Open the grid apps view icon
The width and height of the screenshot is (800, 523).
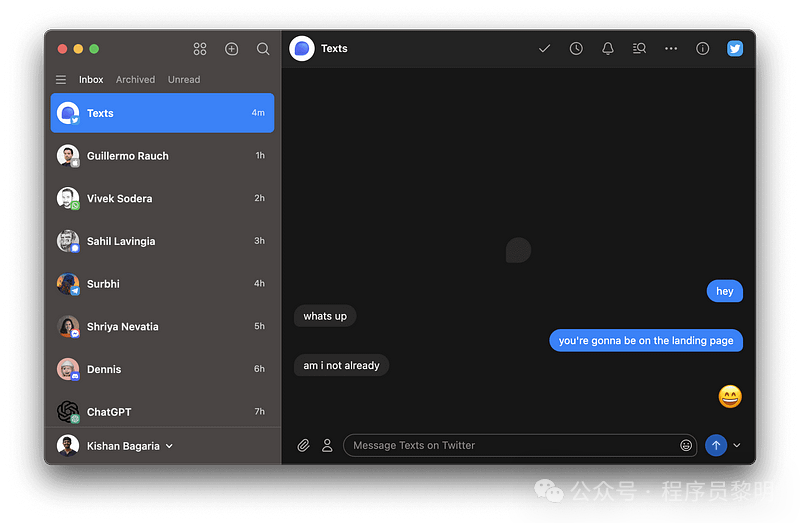200,49
